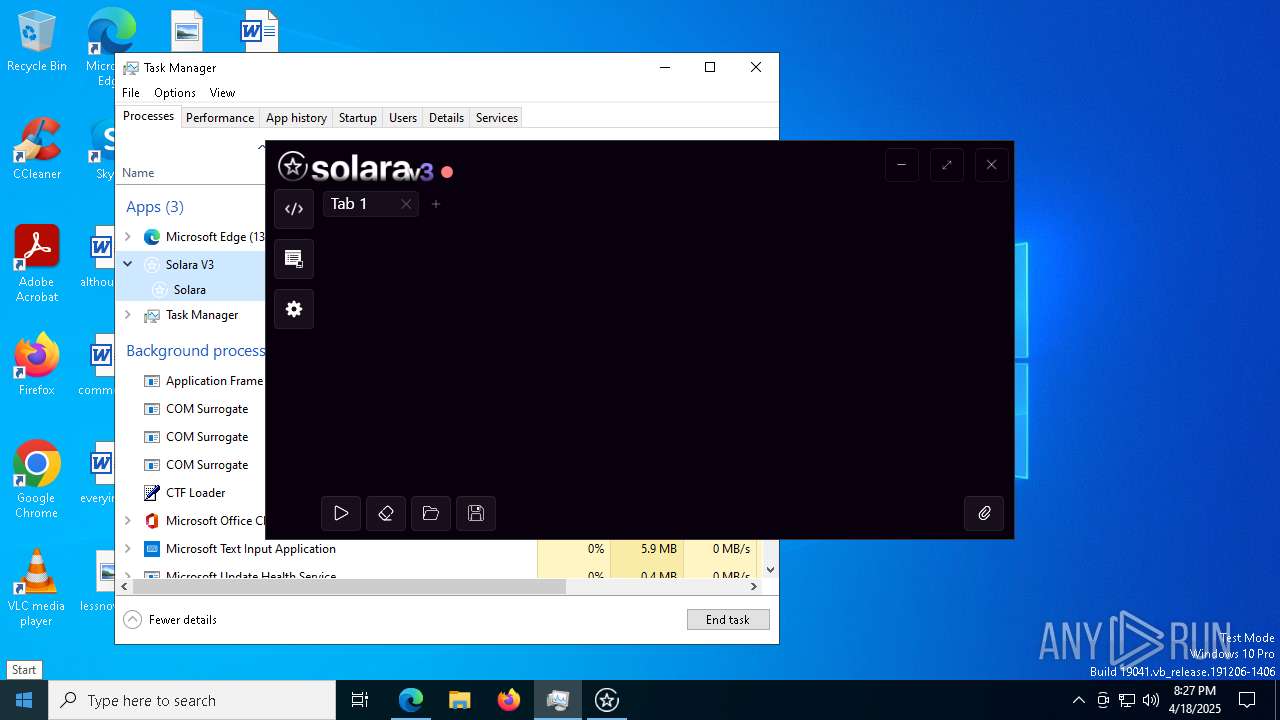Maximize the Solara window with expand arrows

point(947,165)
